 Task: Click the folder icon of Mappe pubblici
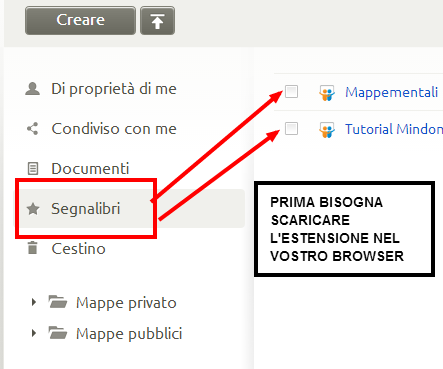(x=58, y=332)
